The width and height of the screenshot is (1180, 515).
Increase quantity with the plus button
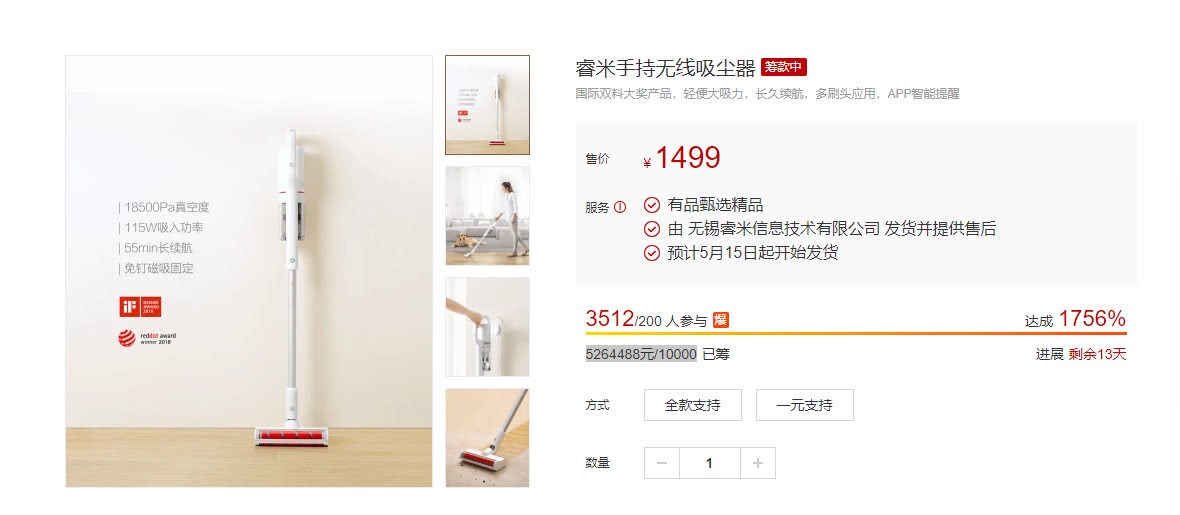[758, 463]
